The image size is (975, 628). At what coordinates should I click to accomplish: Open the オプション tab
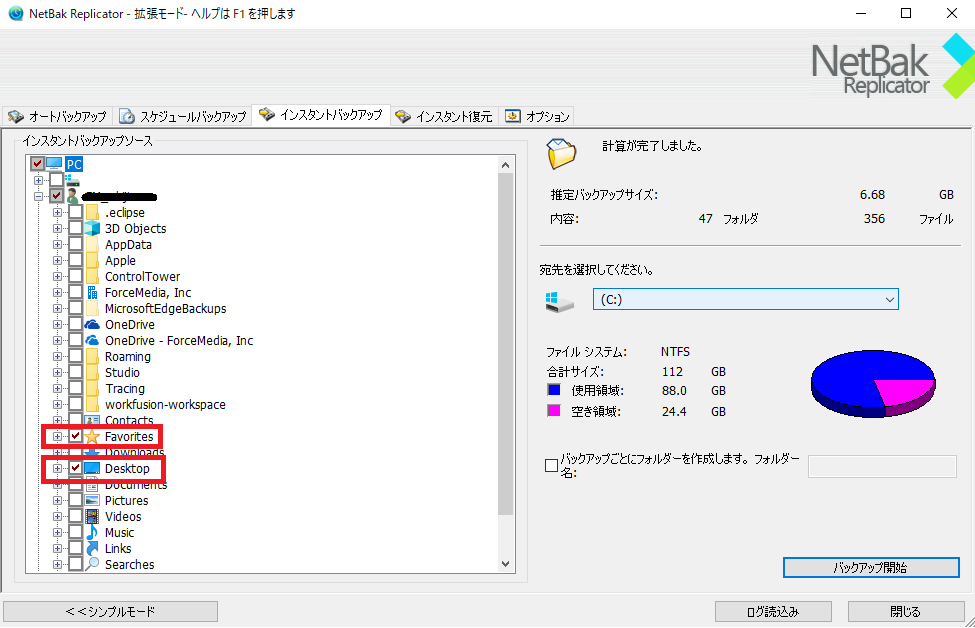point(537,116)
